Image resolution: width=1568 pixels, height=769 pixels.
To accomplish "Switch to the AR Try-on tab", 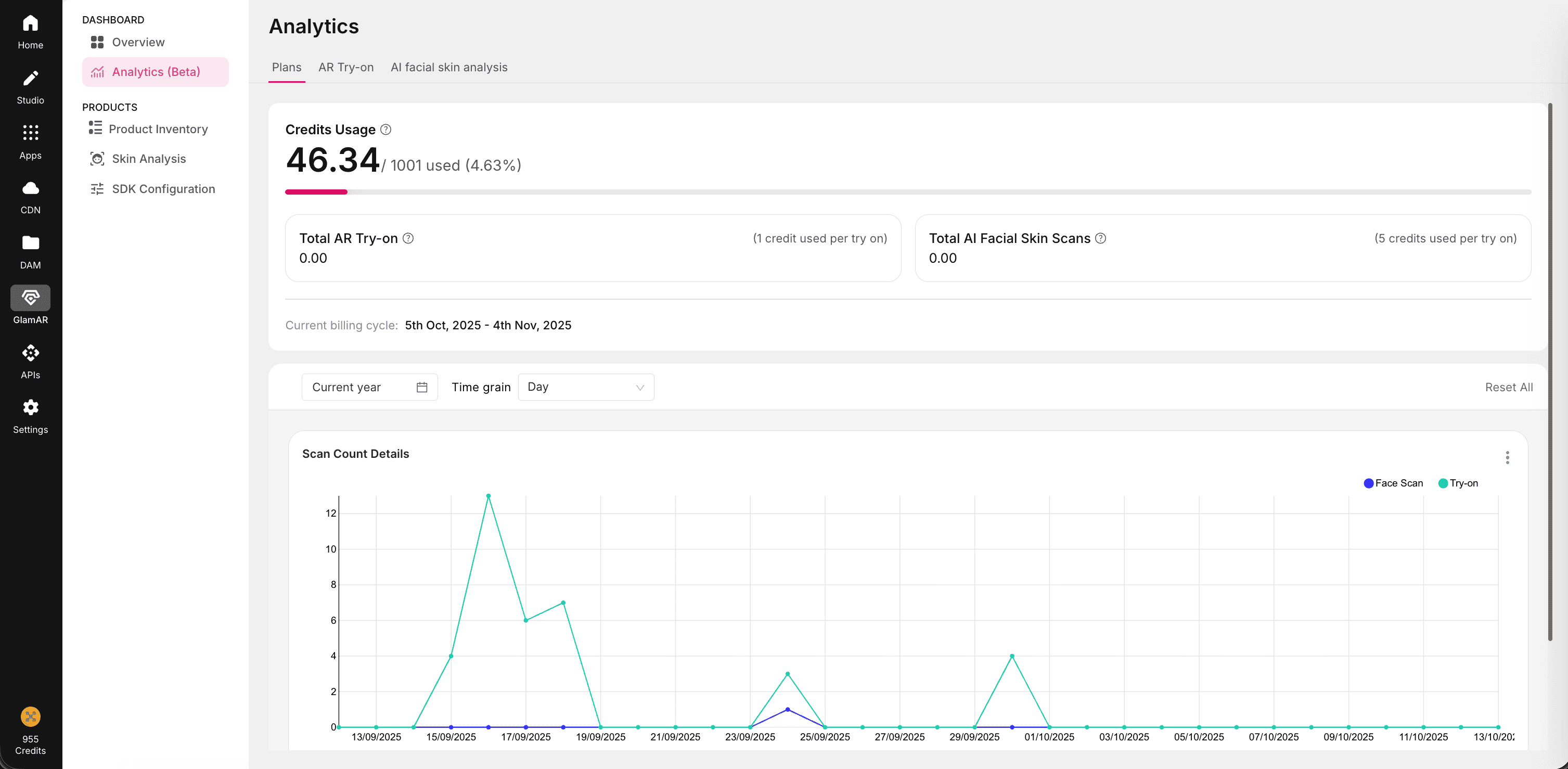I will coord(346,68).
